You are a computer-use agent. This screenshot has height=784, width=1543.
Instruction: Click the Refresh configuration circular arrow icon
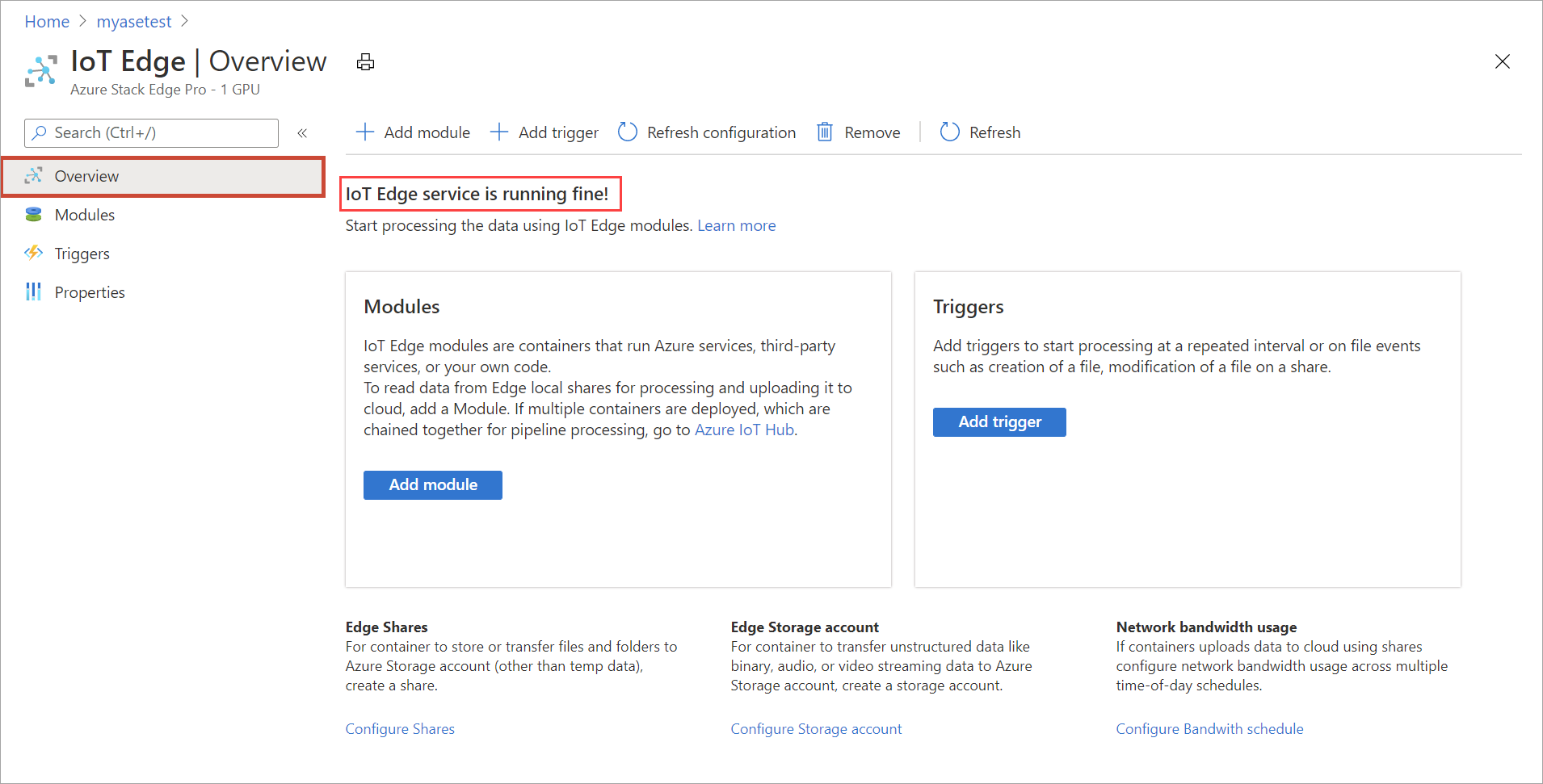(x=628, y=132)
